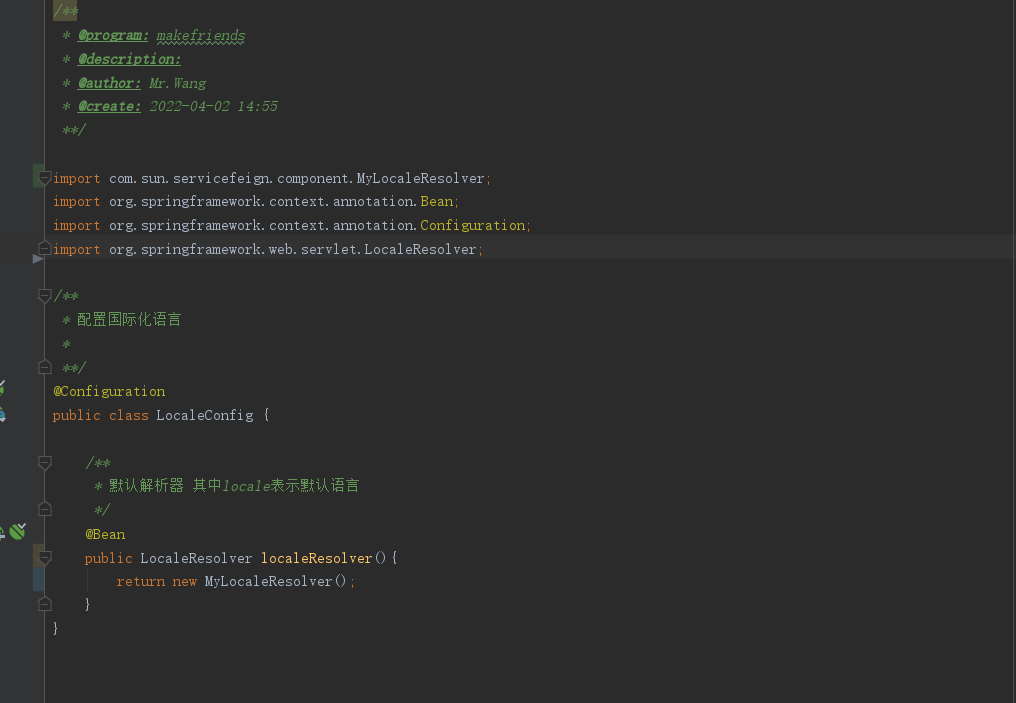
Task: Click the @create: tag
Action: point(109,106)
